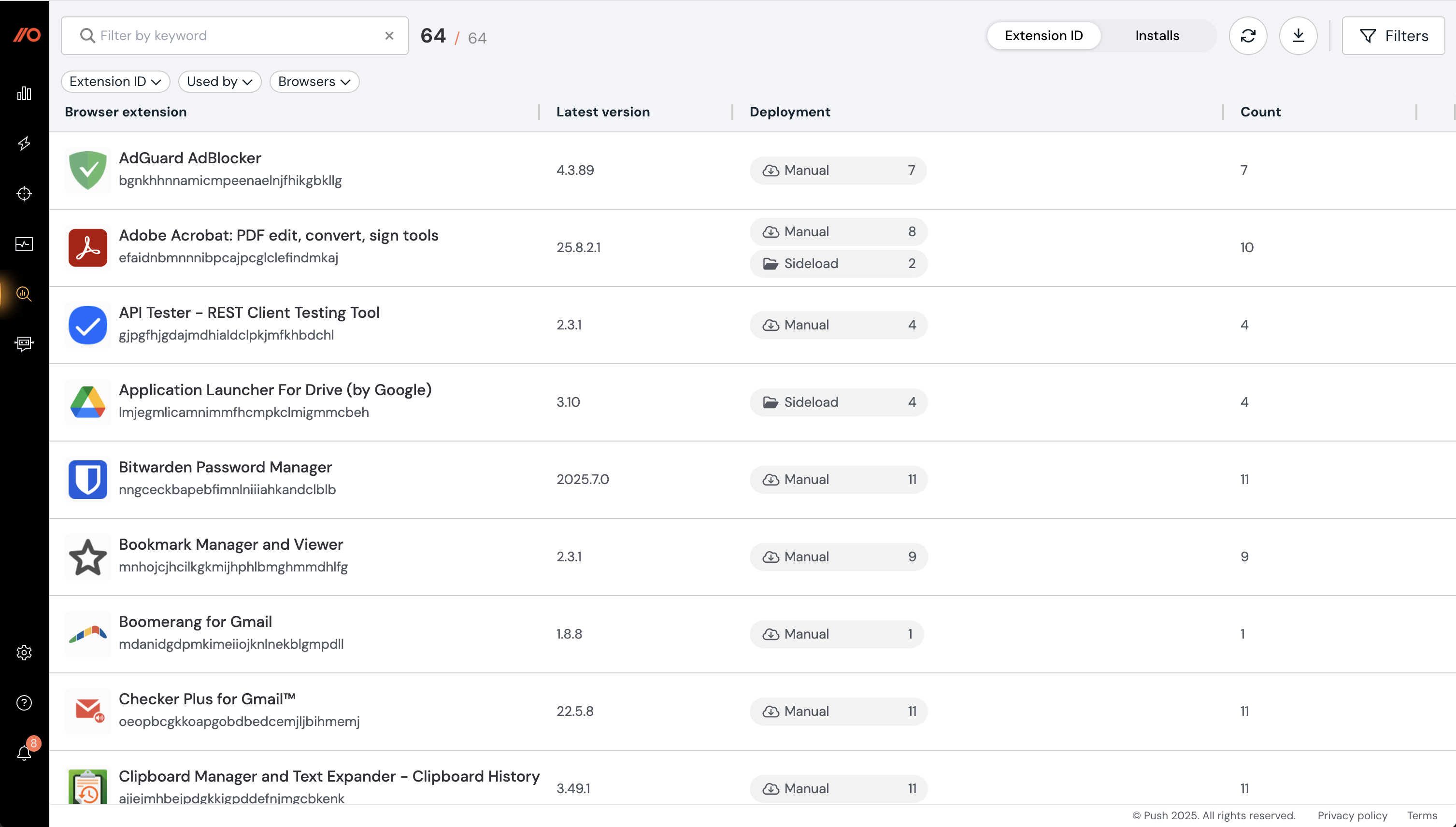
Task: Open the lightning bolt sidebar icon
Action: [24, 143]
